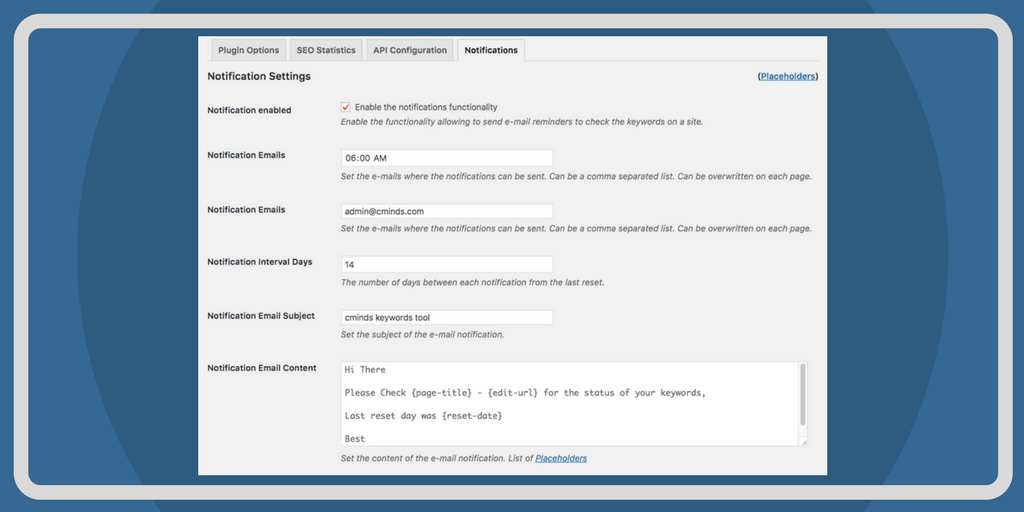
Task: Switch to the Plugin Options tab
Action: tap(248, 50)
